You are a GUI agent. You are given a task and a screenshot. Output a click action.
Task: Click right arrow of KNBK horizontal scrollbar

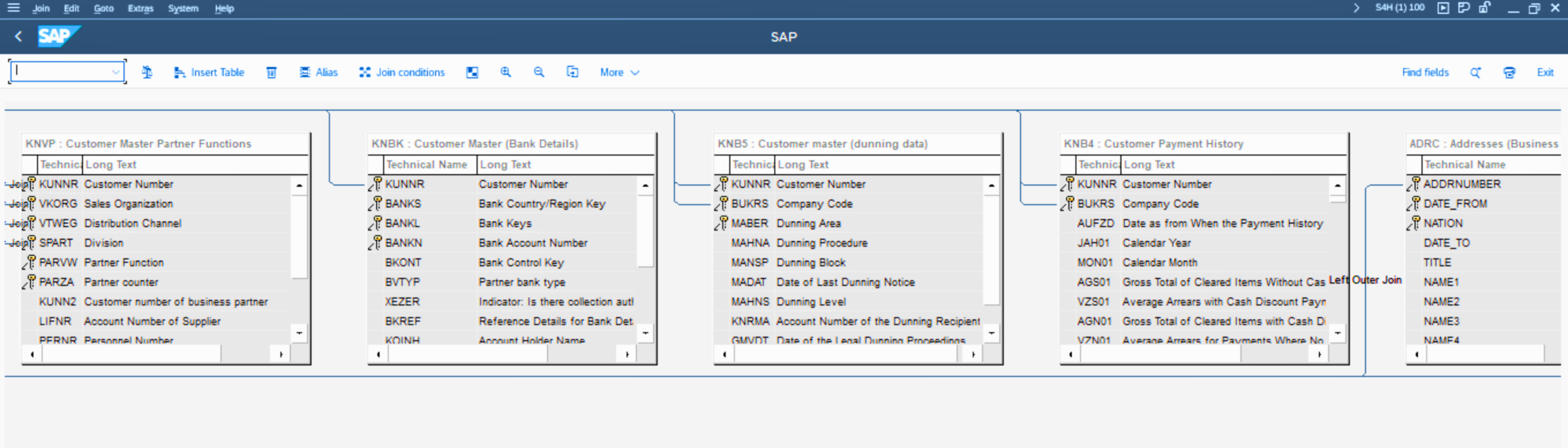coord(627,354)
